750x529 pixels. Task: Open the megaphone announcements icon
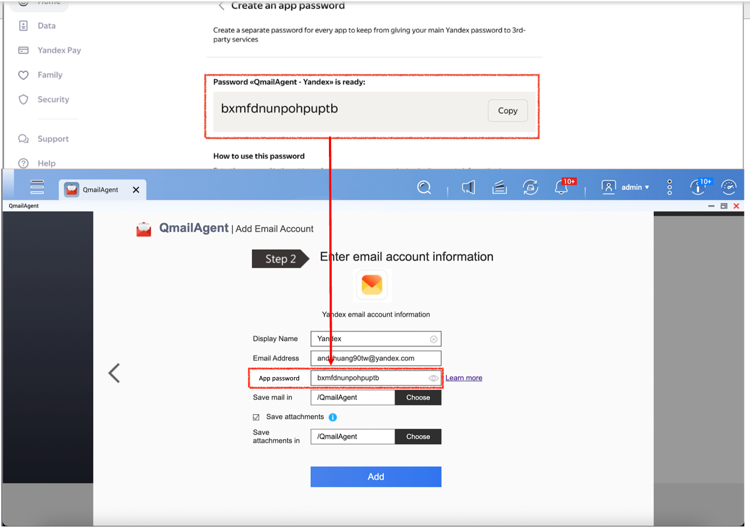click(x=468, y=187)
